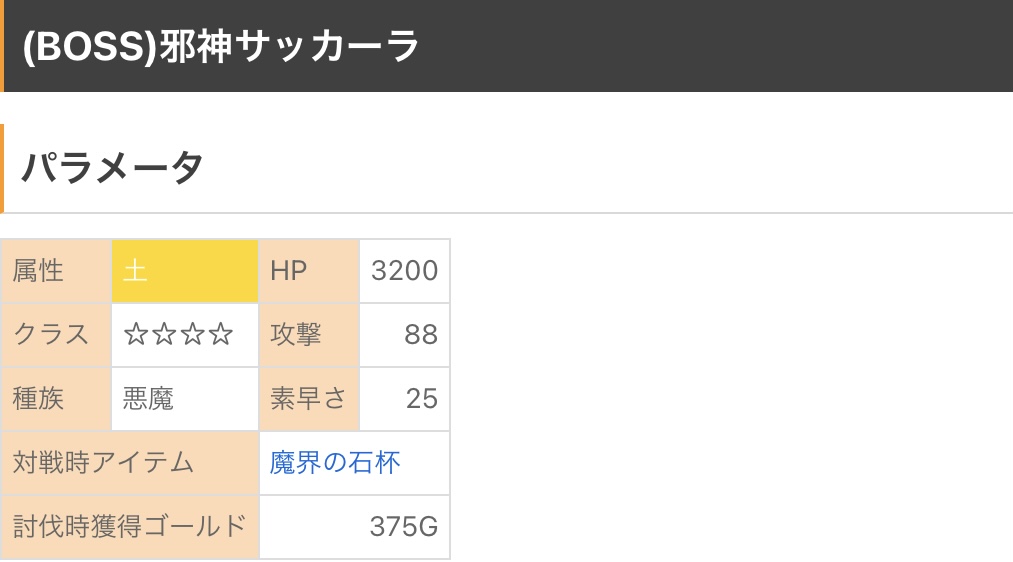Click the パラメータ section heading

113,168
